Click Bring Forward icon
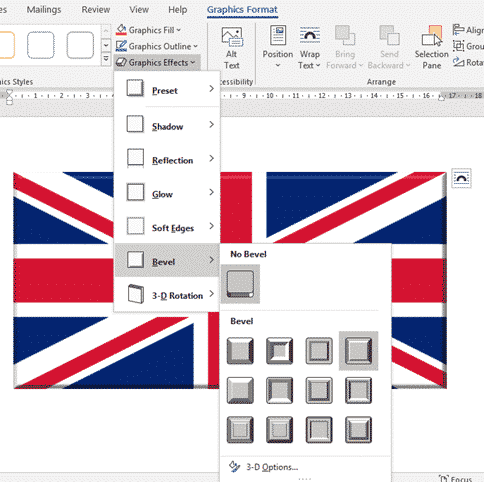484x482 pixels. [345, 35]
